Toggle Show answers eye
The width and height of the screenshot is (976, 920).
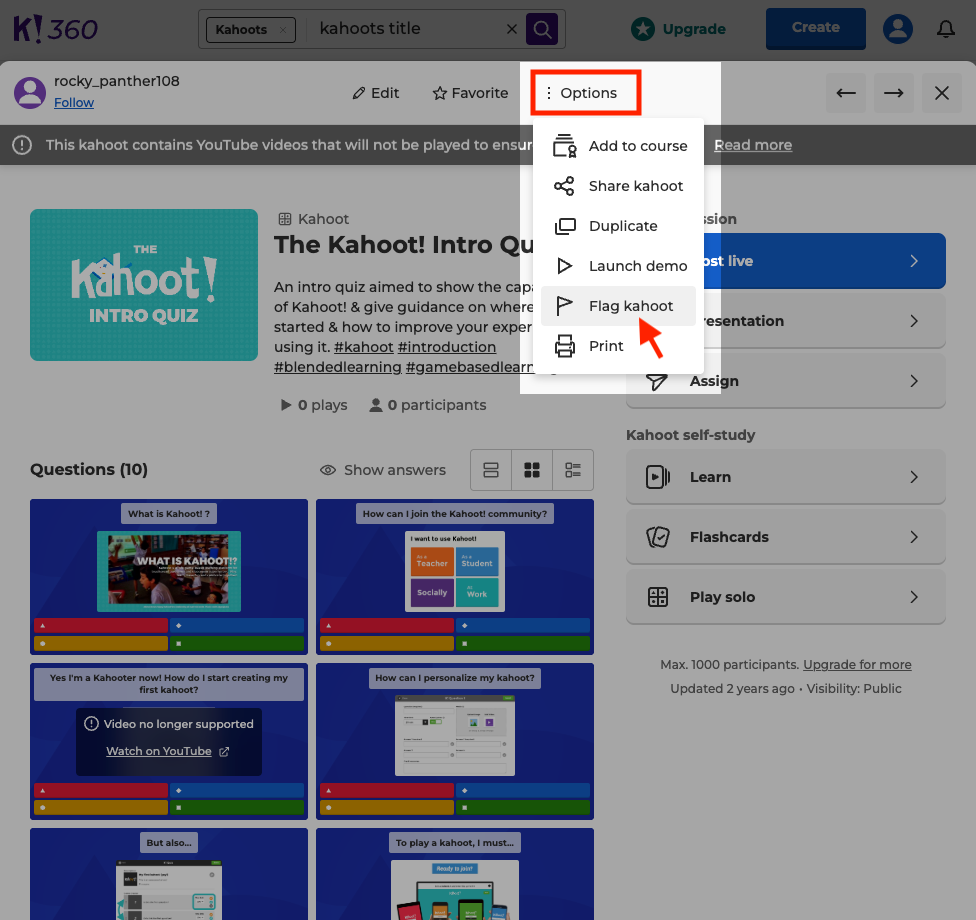pos(328,470)
